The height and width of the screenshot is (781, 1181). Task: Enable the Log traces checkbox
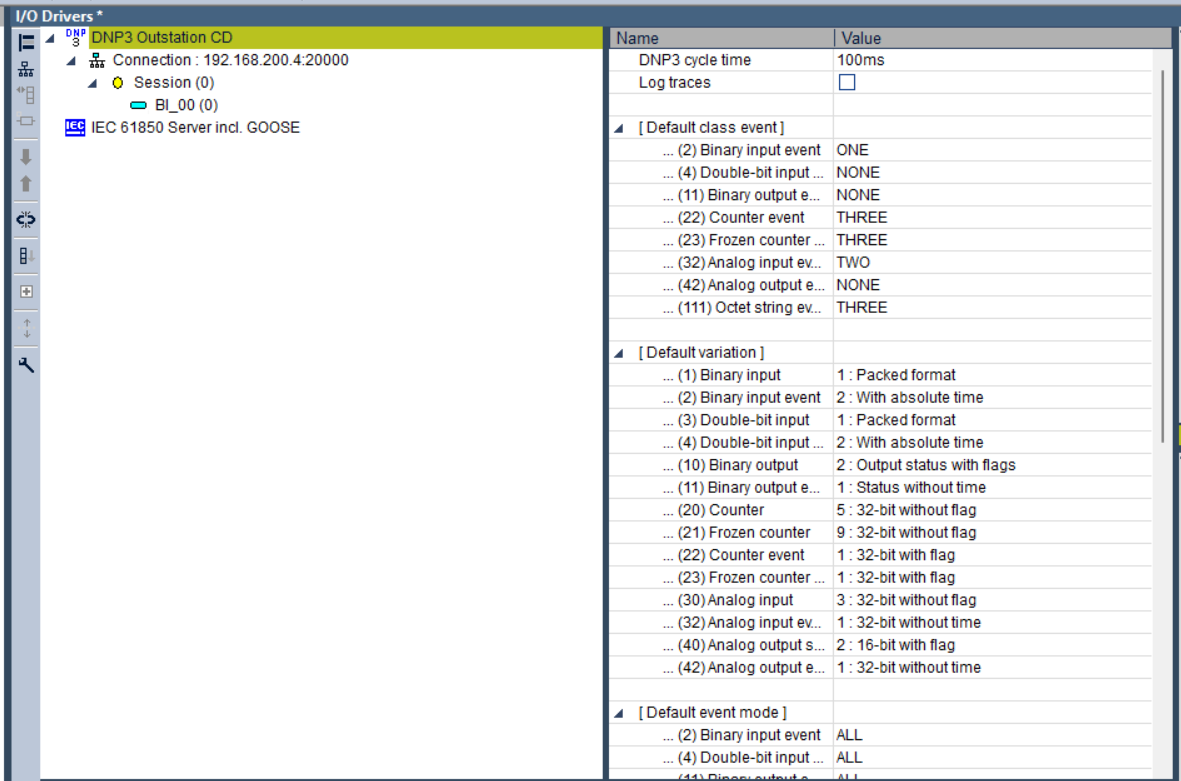[x=847, y=82]
